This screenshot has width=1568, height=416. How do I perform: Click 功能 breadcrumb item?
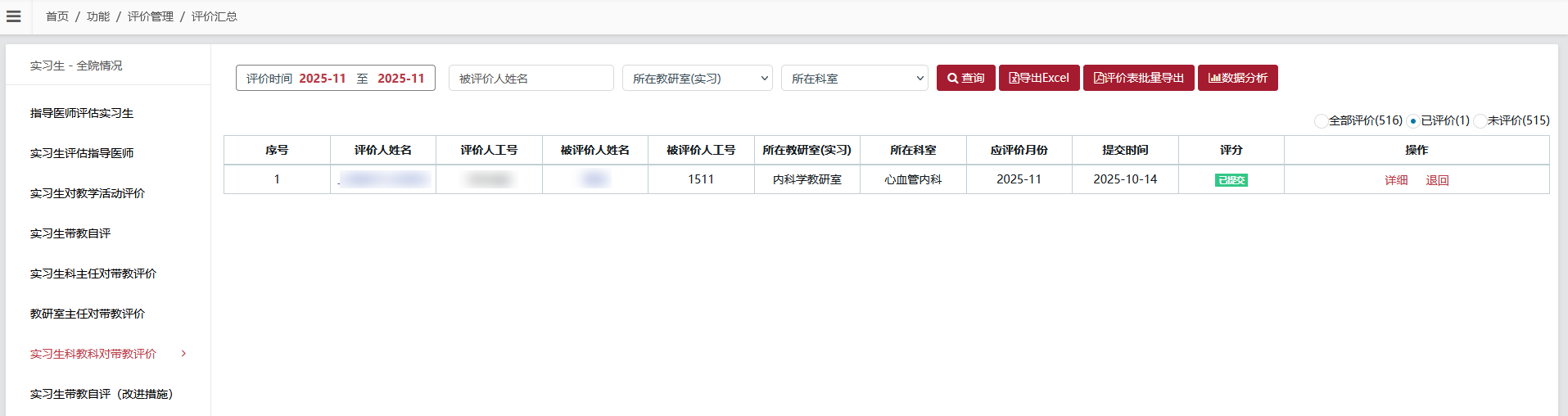(x=98, y=16)
